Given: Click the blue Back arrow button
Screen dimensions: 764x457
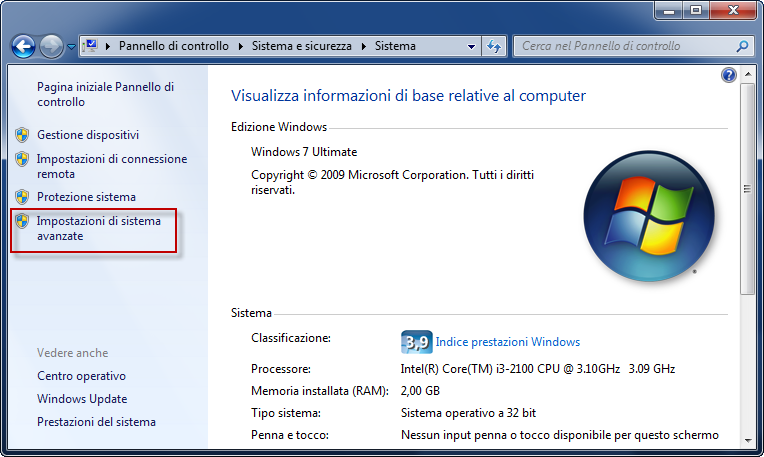Looking at the screenshot, I should coord(23,47).
